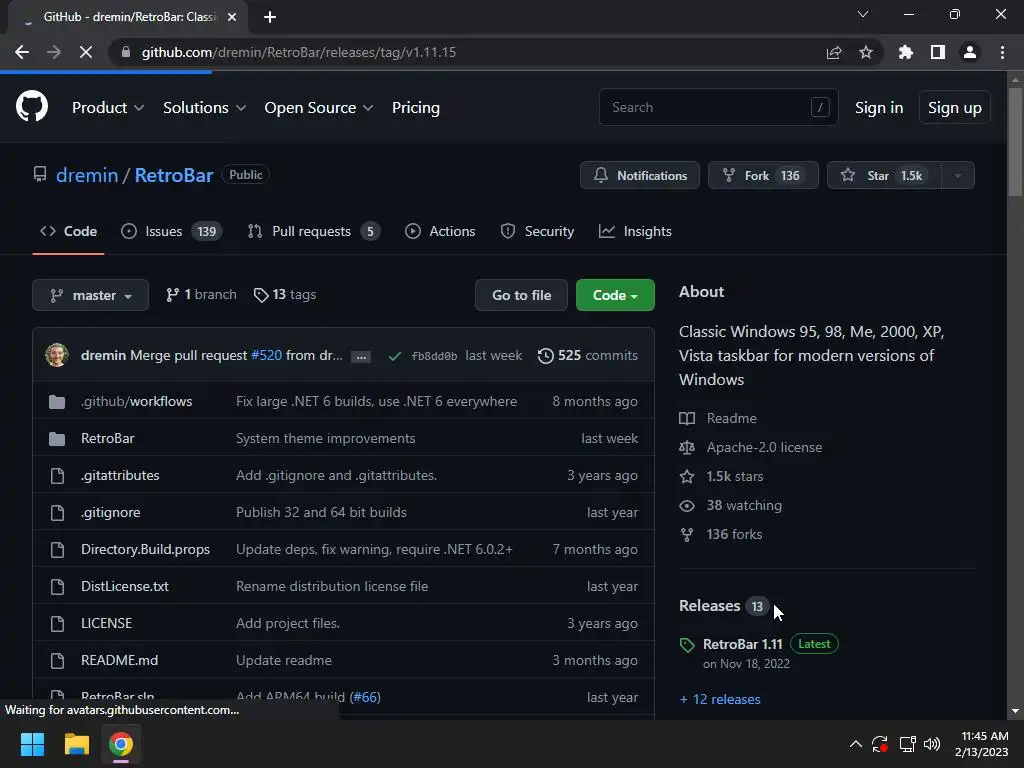Viewport: 1024px width, 768px height.
Task: Switch to the Pull requests tab
Action: [313, 231]
